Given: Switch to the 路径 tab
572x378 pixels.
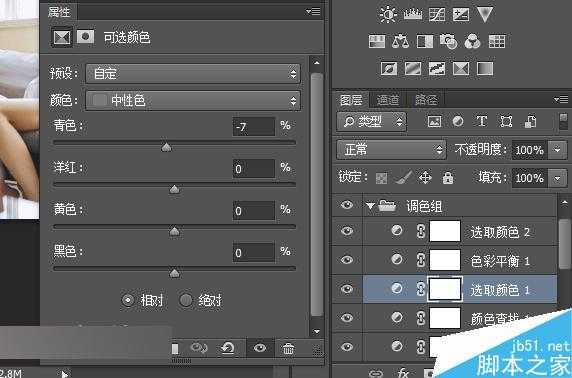Looking at the screenshot, I should [425, 100].
